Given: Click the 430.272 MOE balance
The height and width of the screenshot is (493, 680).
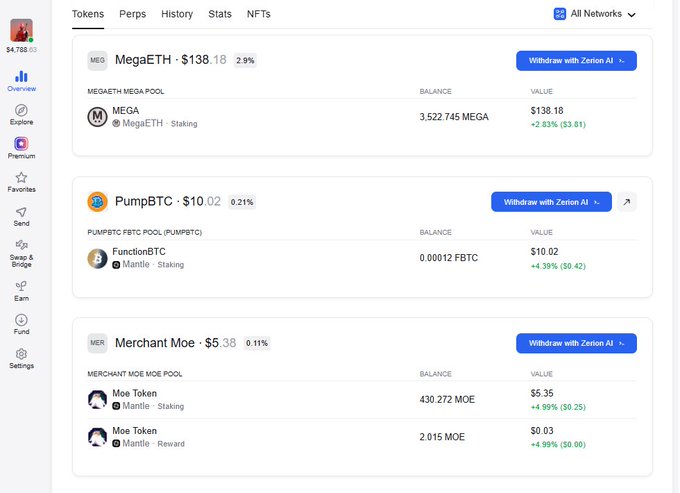Looking at the screenshot, I should (x=447, y=399).
